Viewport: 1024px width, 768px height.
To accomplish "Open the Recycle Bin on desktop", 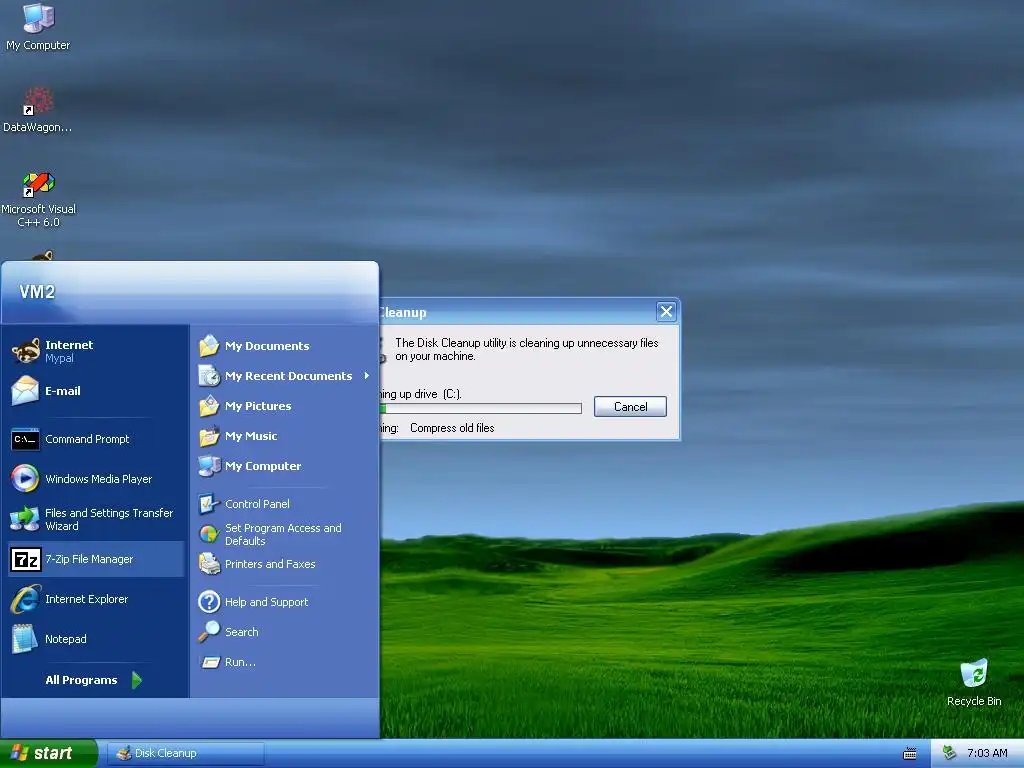I will coord(974,682).
